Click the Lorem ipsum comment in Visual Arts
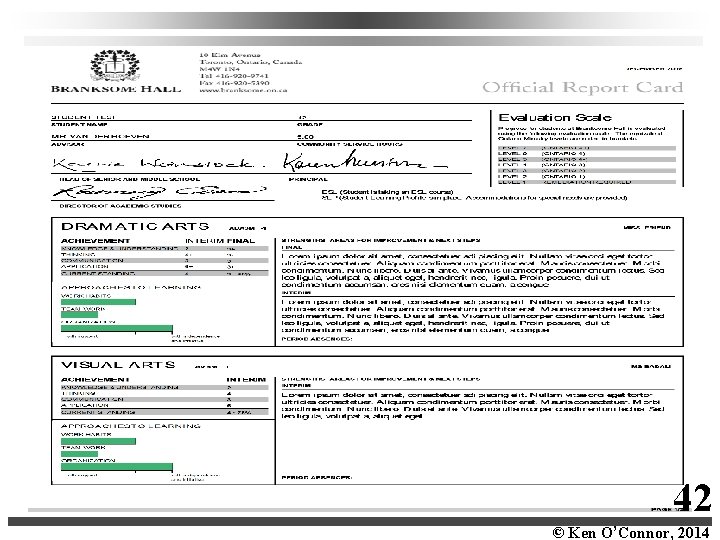Screen dimensions: 720x540 (473, 405)
